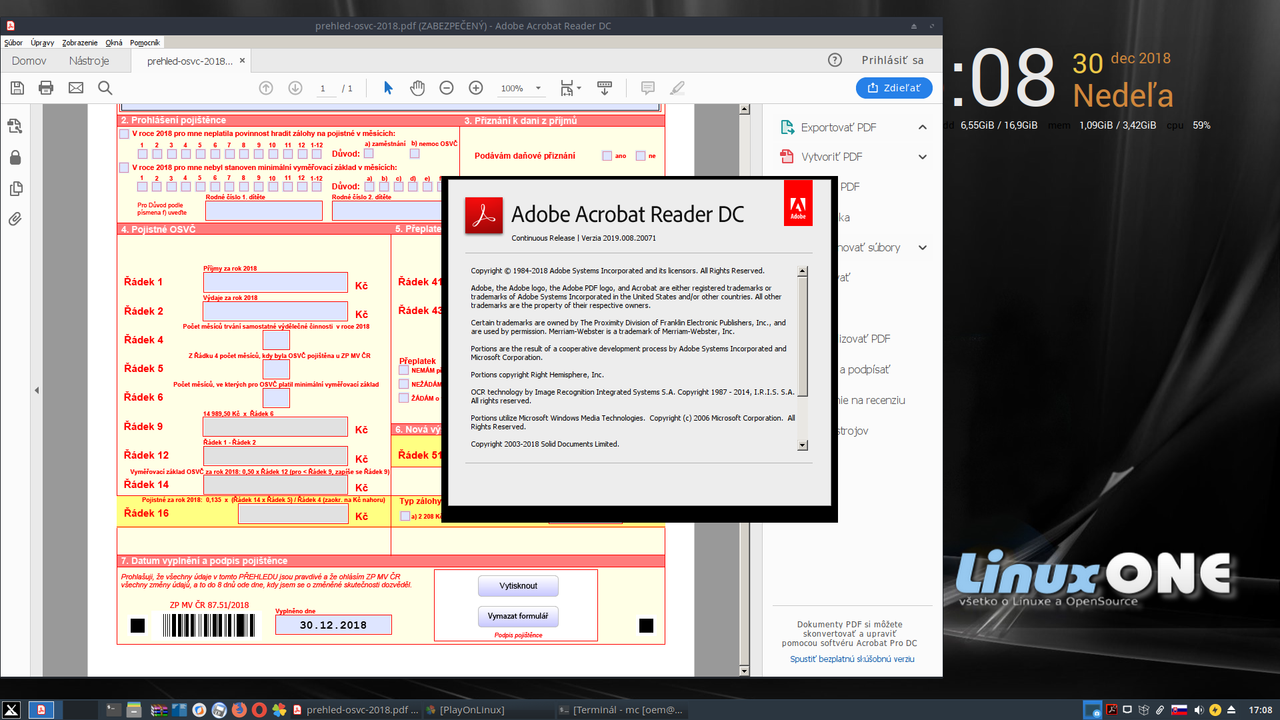Open the Zobrazenie menu
The image size is (1280, 720).
pos(79,43)
